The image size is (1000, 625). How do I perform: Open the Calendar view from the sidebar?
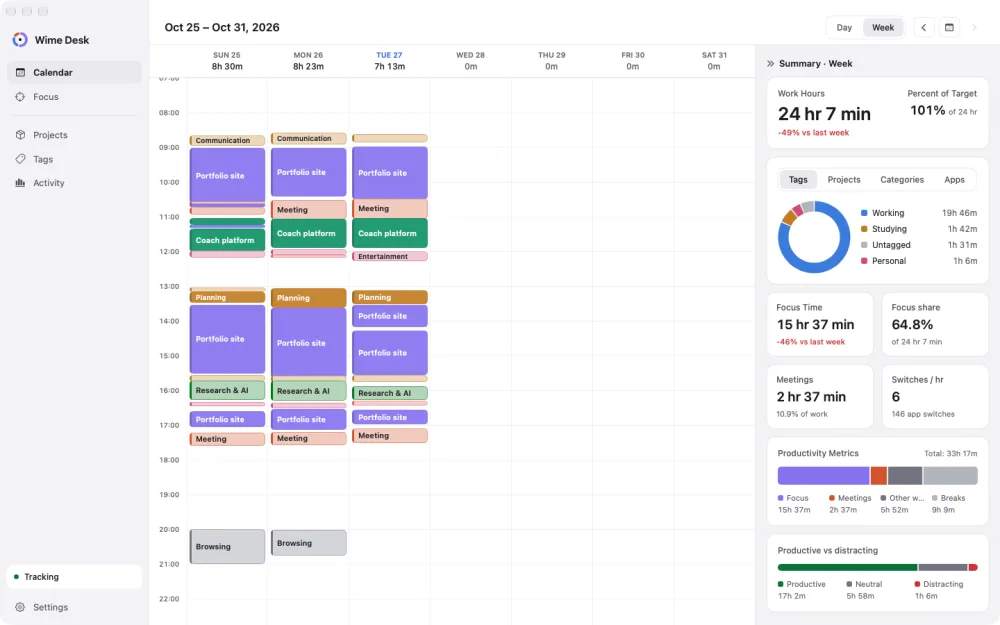[x=74, y=72]
